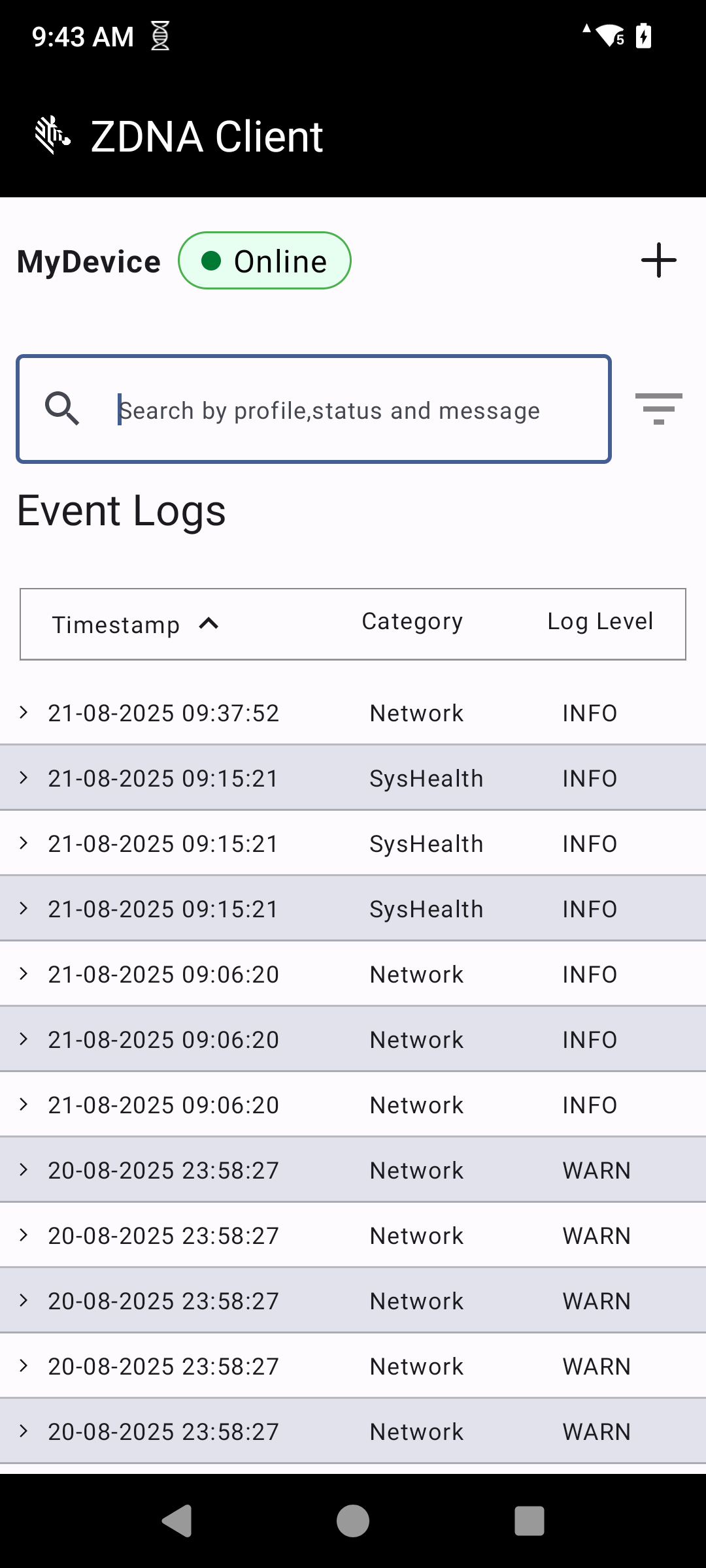Viewport: 706px width, 1568px height.
Task: Toggle Timestamp sort order arrow
Action: tap(209, 624)
